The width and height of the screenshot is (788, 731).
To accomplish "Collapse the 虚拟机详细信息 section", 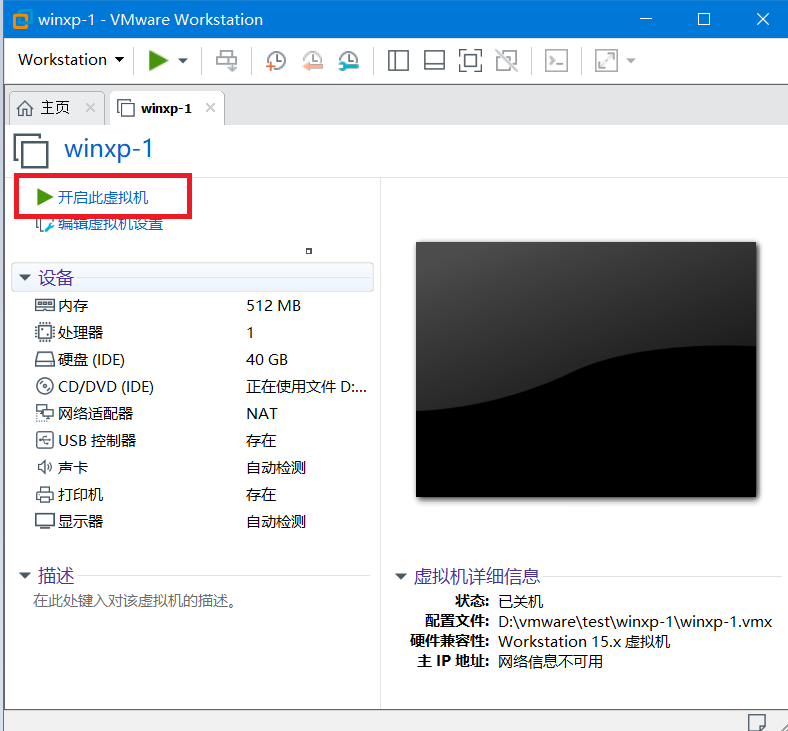I will pyautogui.click(x=401, y=576).
